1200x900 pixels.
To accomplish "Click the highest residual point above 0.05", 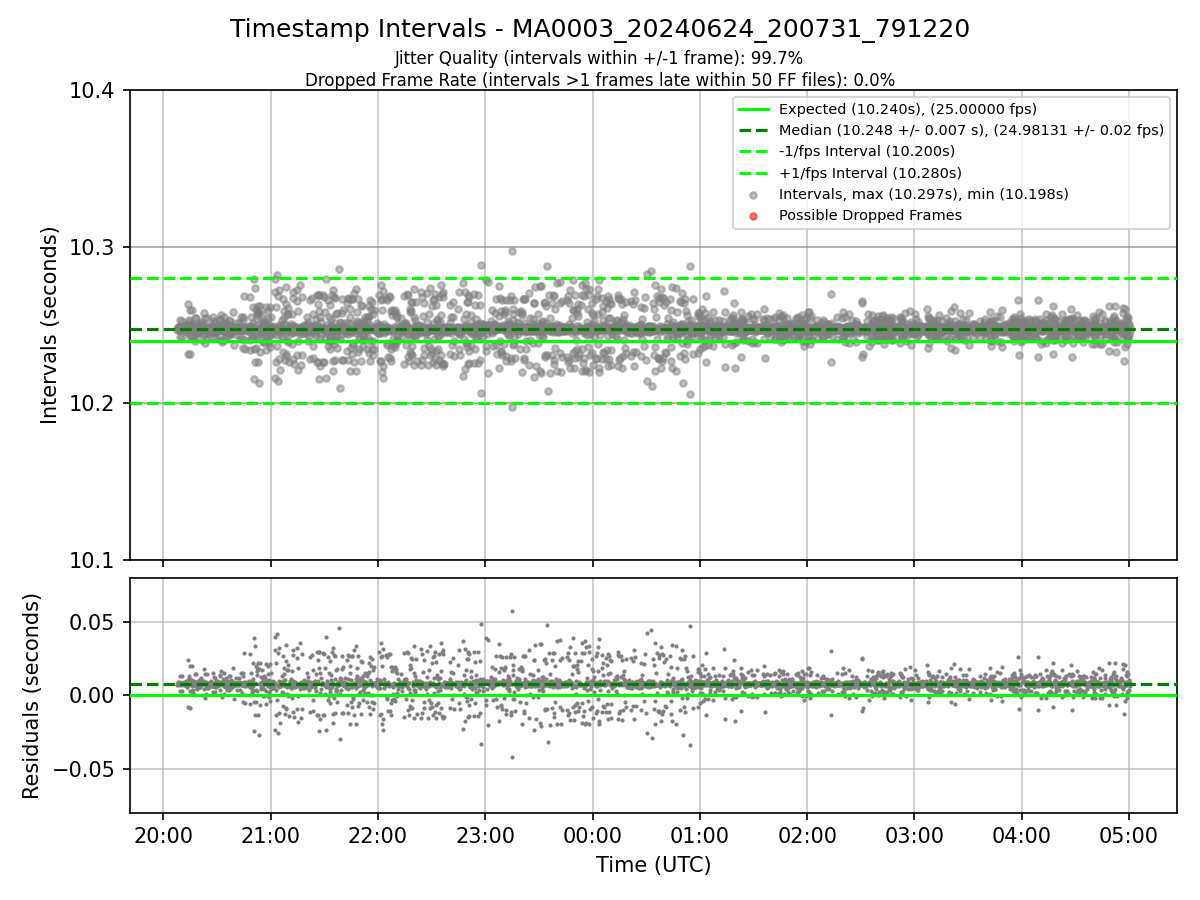I will click(512, 611).
